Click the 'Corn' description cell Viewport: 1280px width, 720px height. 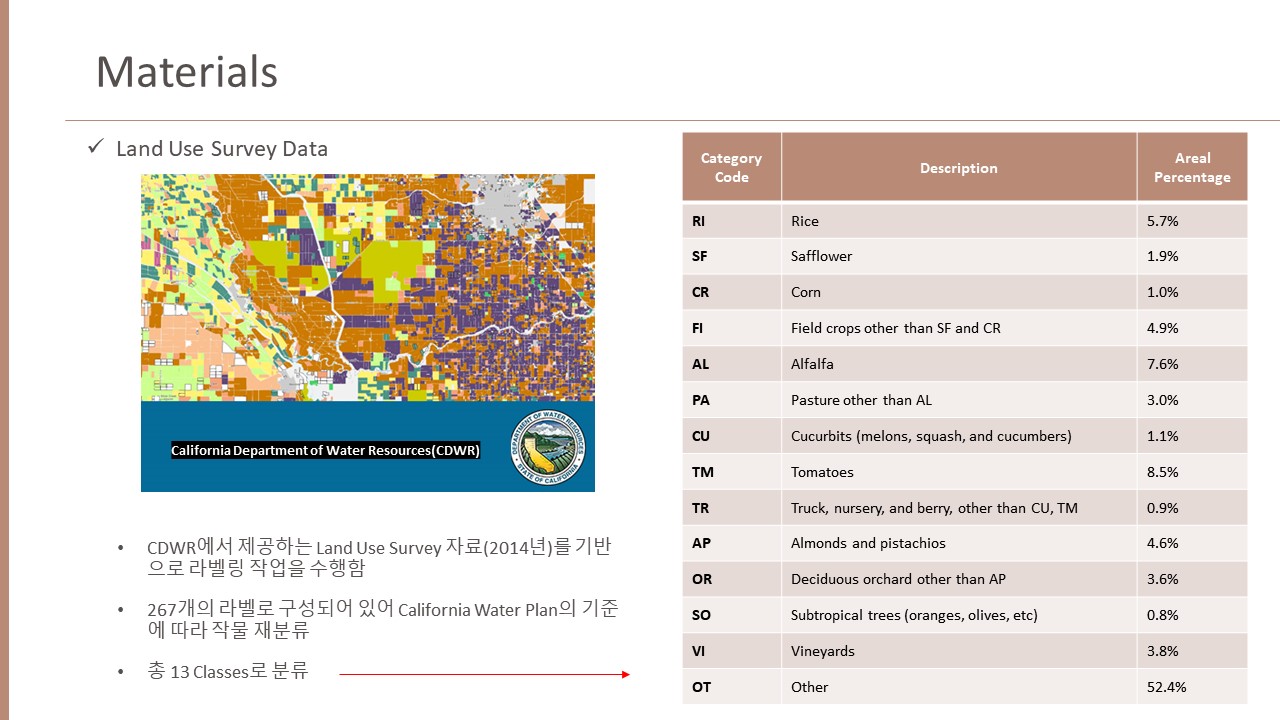point(959,292)
